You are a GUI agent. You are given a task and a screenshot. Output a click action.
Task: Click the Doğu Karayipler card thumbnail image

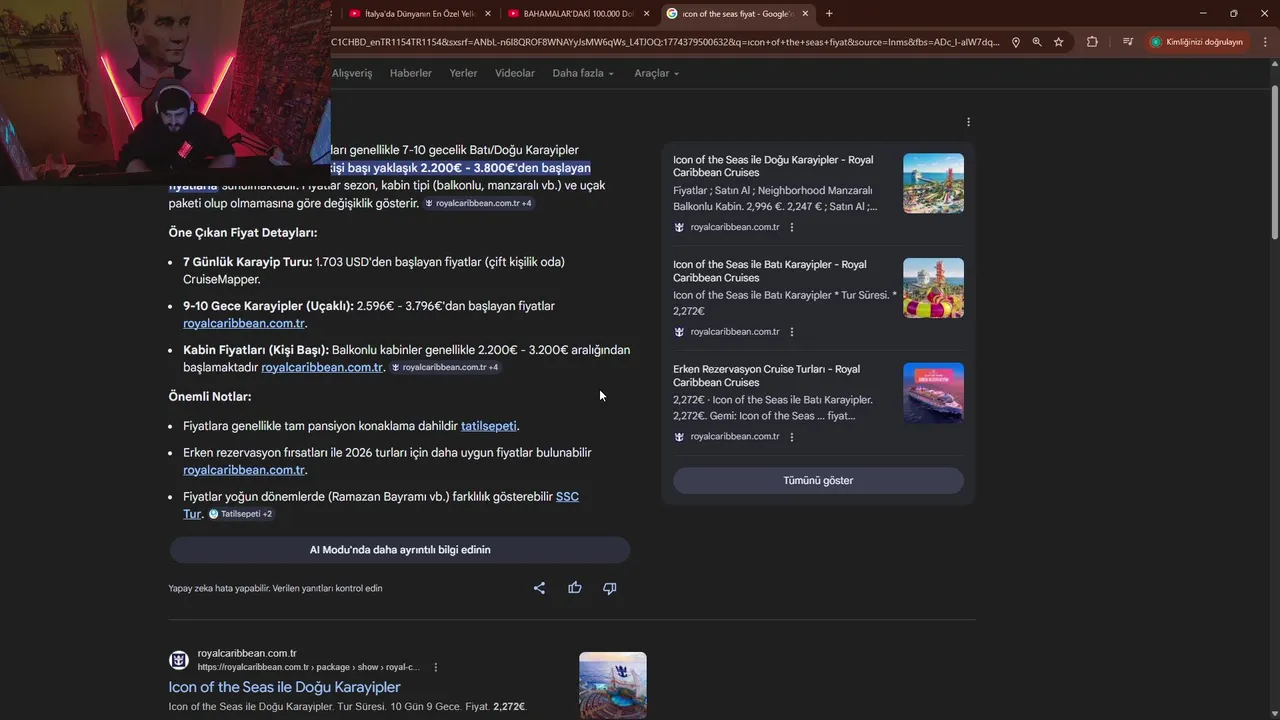tap(933, 183)
